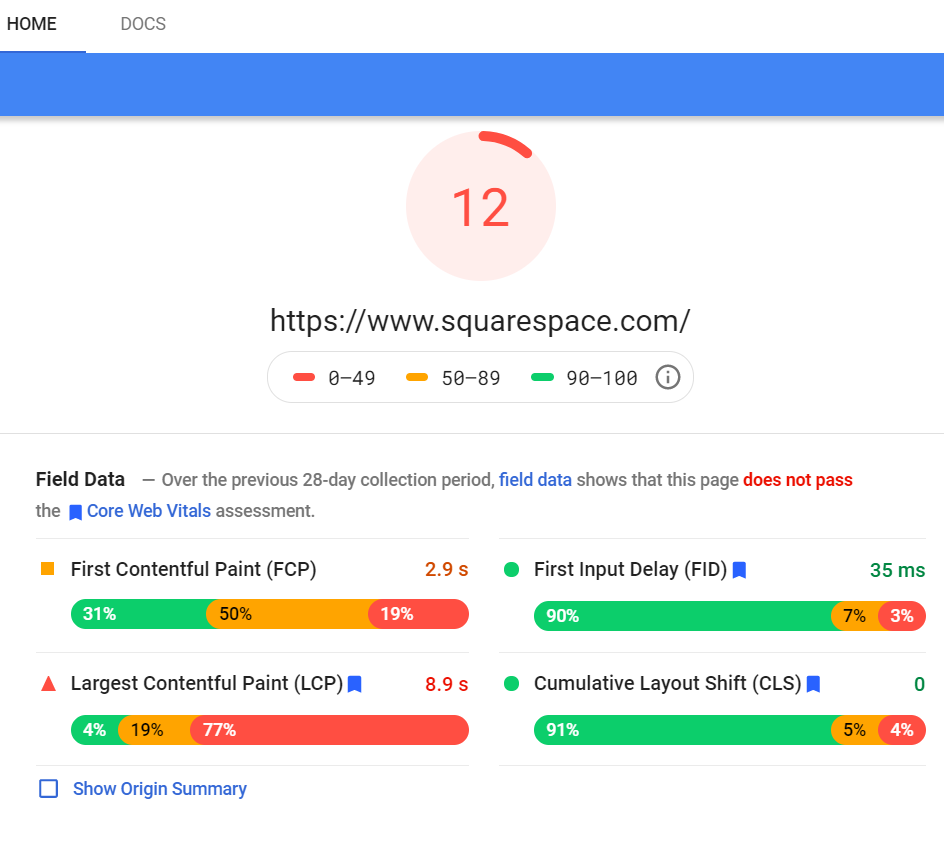This screenshot has width=944, height=858.
Task: Click the red 'does not pass' text
Action: coord(798,480)
